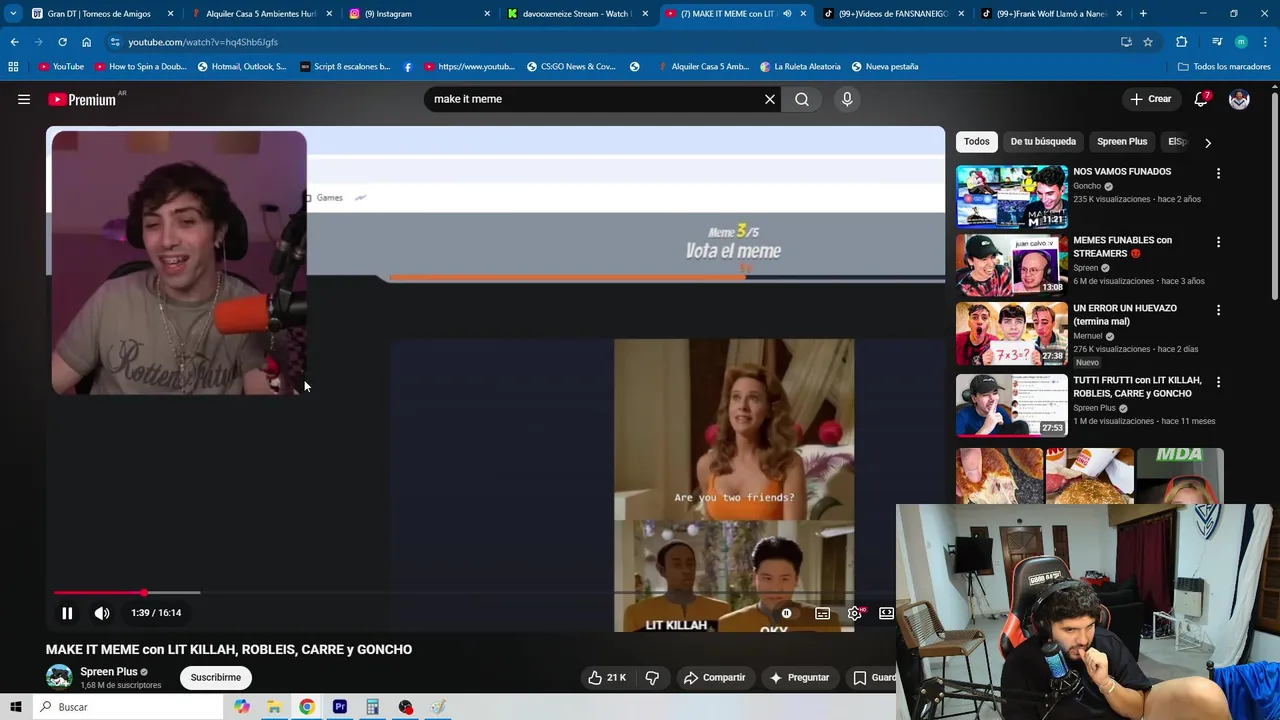The height and width of the screenshot is (720, 1280).
Task: Mute the MAKE IT MEME tab audio icon
Action: [x=787, y=14]
